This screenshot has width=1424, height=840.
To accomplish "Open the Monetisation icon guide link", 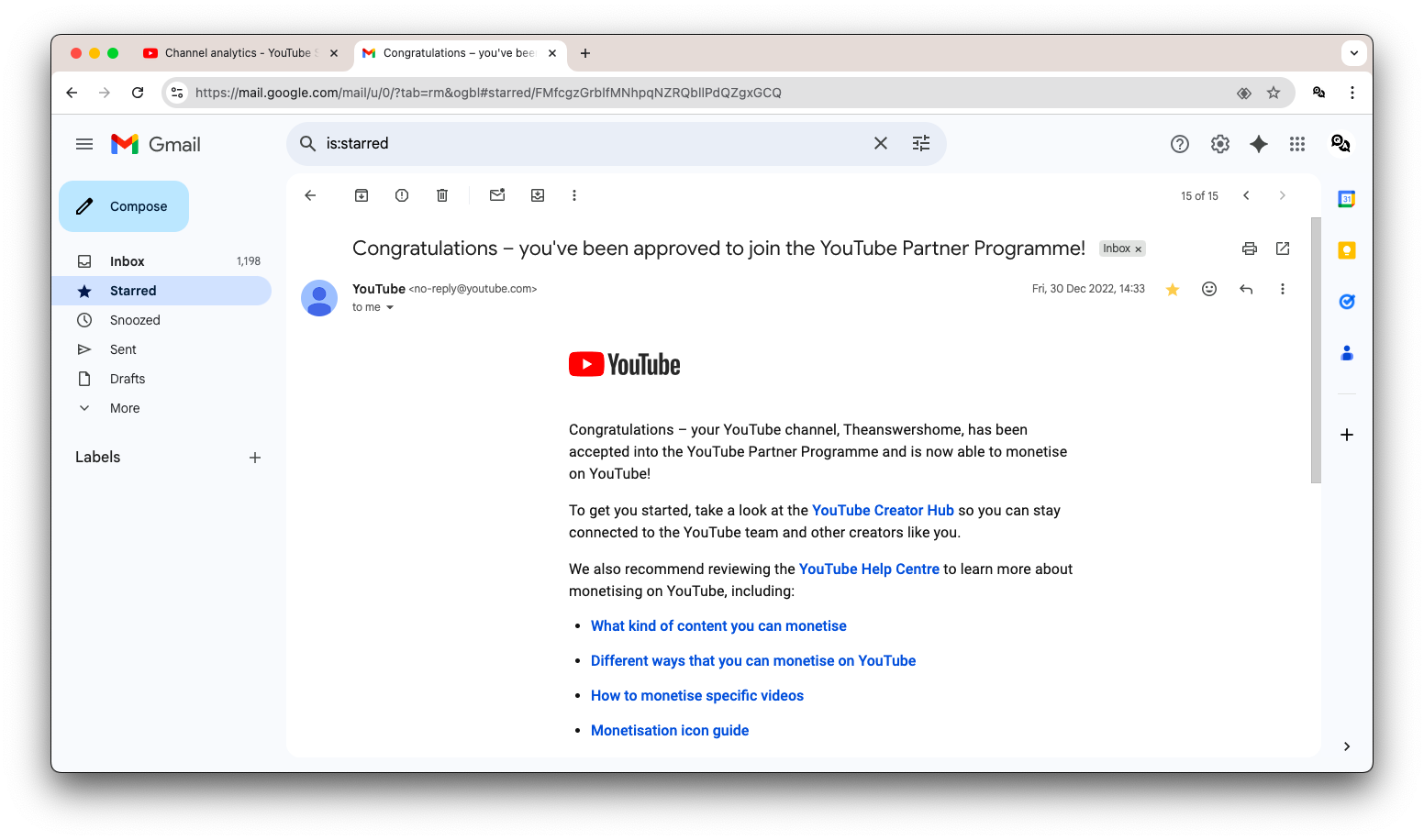I will coord(670,731).
